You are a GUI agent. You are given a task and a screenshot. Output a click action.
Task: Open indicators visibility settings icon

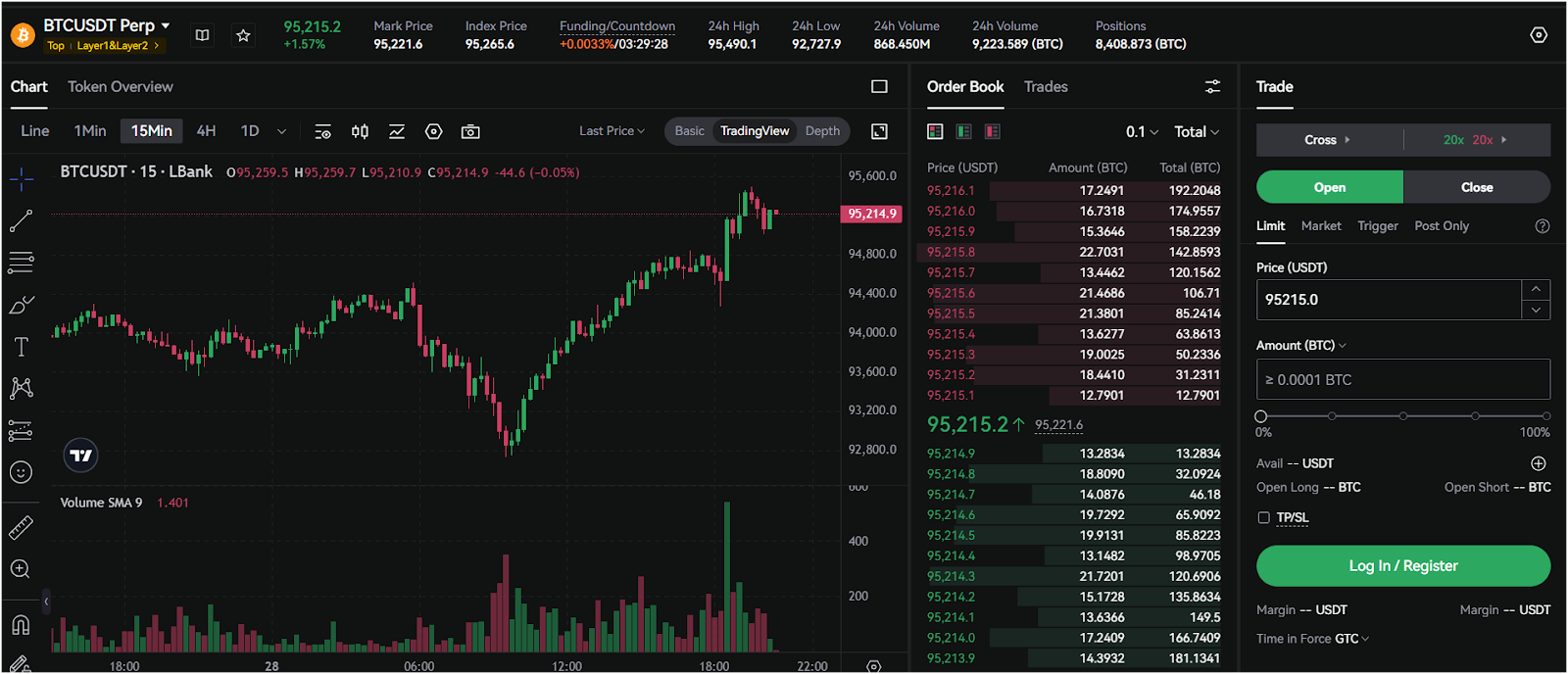click(322, 131)
